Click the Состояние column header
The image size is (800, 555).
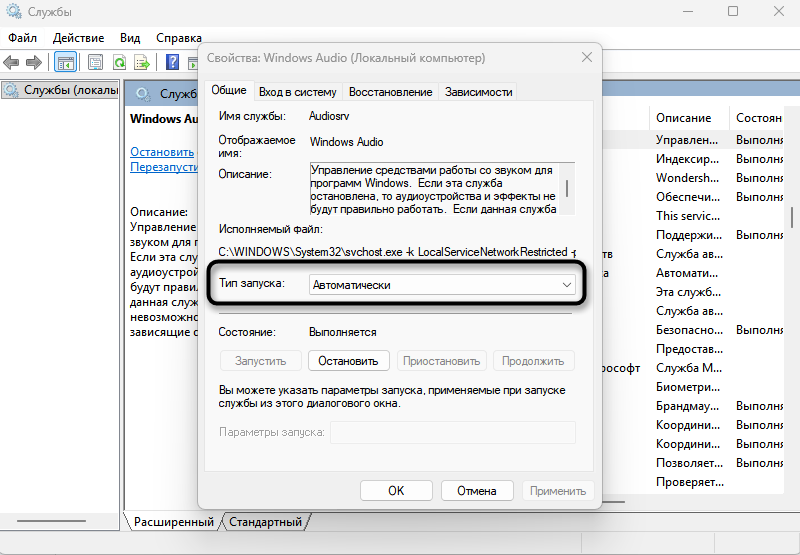point(759,118)
